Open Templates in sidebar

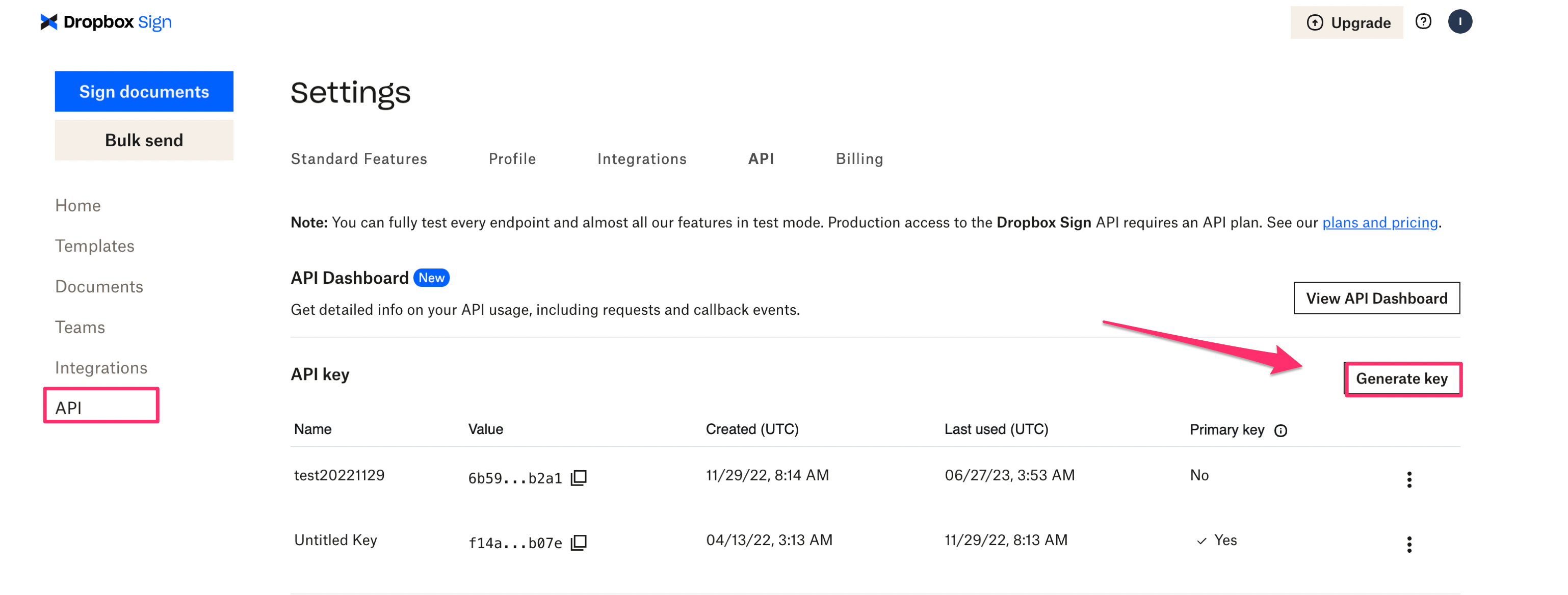(95, 246)
